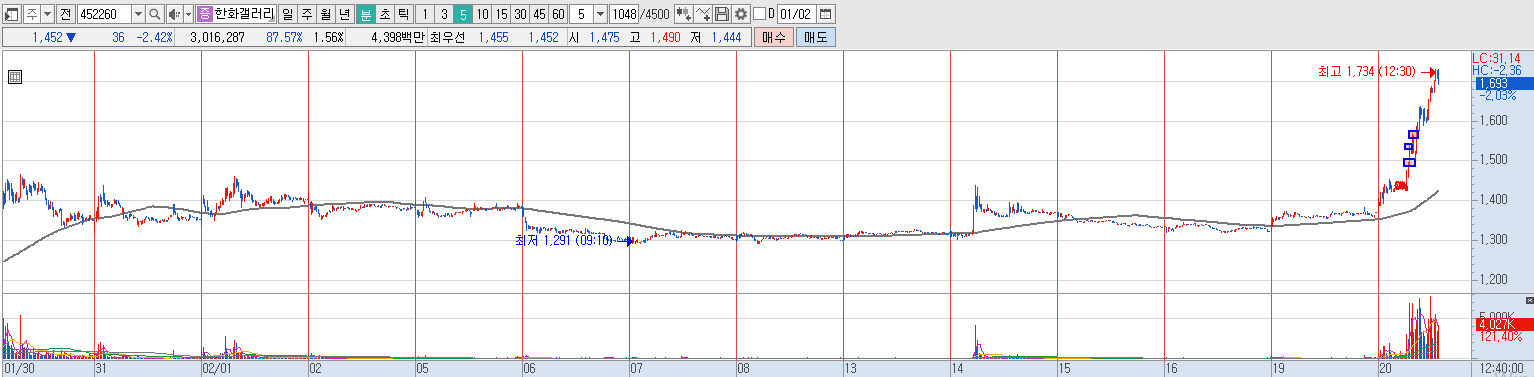This screenshot has height=377, width=1534.
Task: Select the 분 (minute) chart period
Action: click(x=365, y=14)
